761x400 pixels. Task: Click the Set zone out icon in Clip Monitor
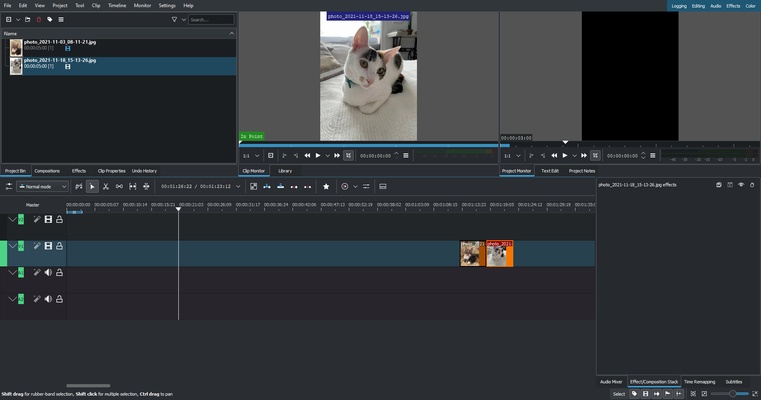(x=296, y=156)
